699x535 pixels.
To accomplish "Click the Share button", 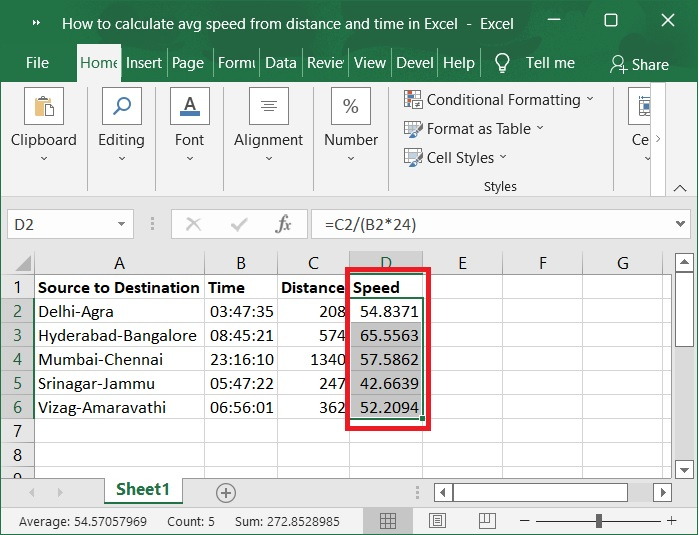I will [639, 64].
